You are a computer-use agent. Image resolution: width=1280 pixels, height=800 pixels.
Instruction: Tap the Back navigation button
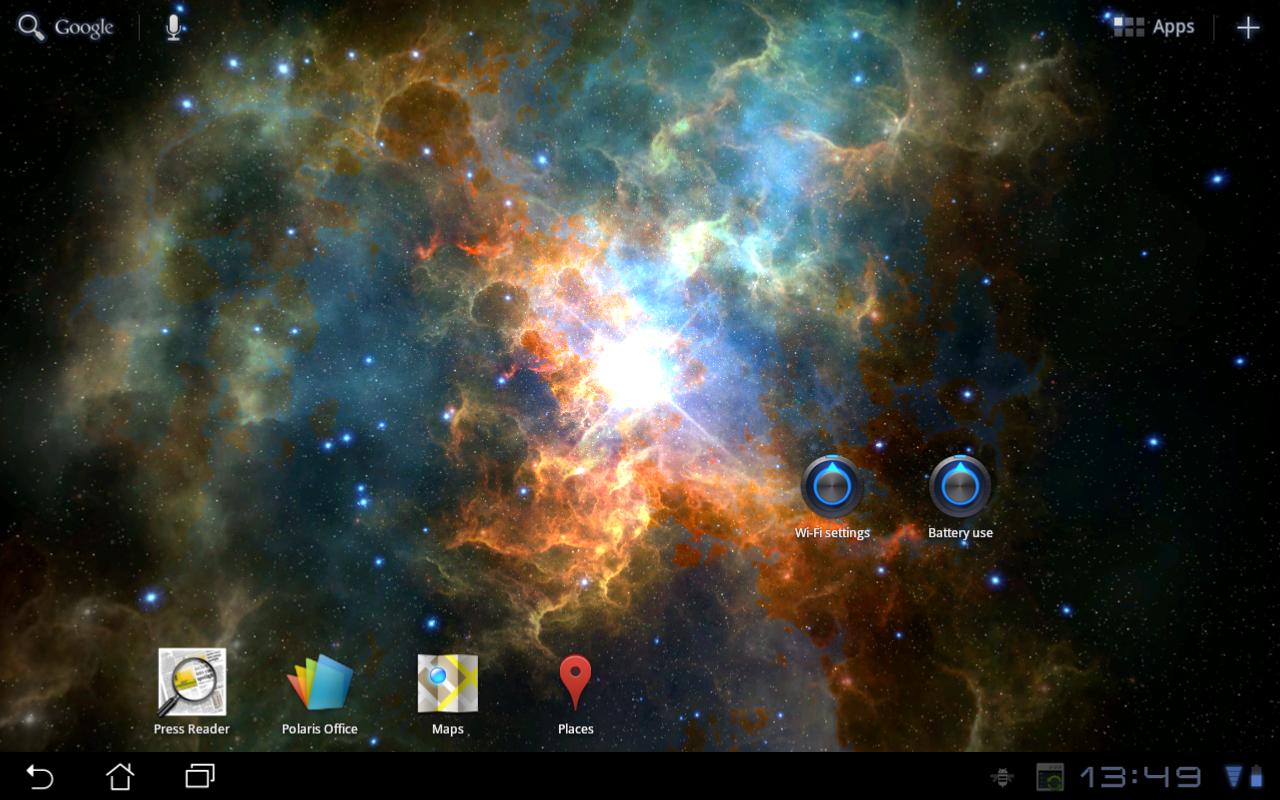[40, 776]
